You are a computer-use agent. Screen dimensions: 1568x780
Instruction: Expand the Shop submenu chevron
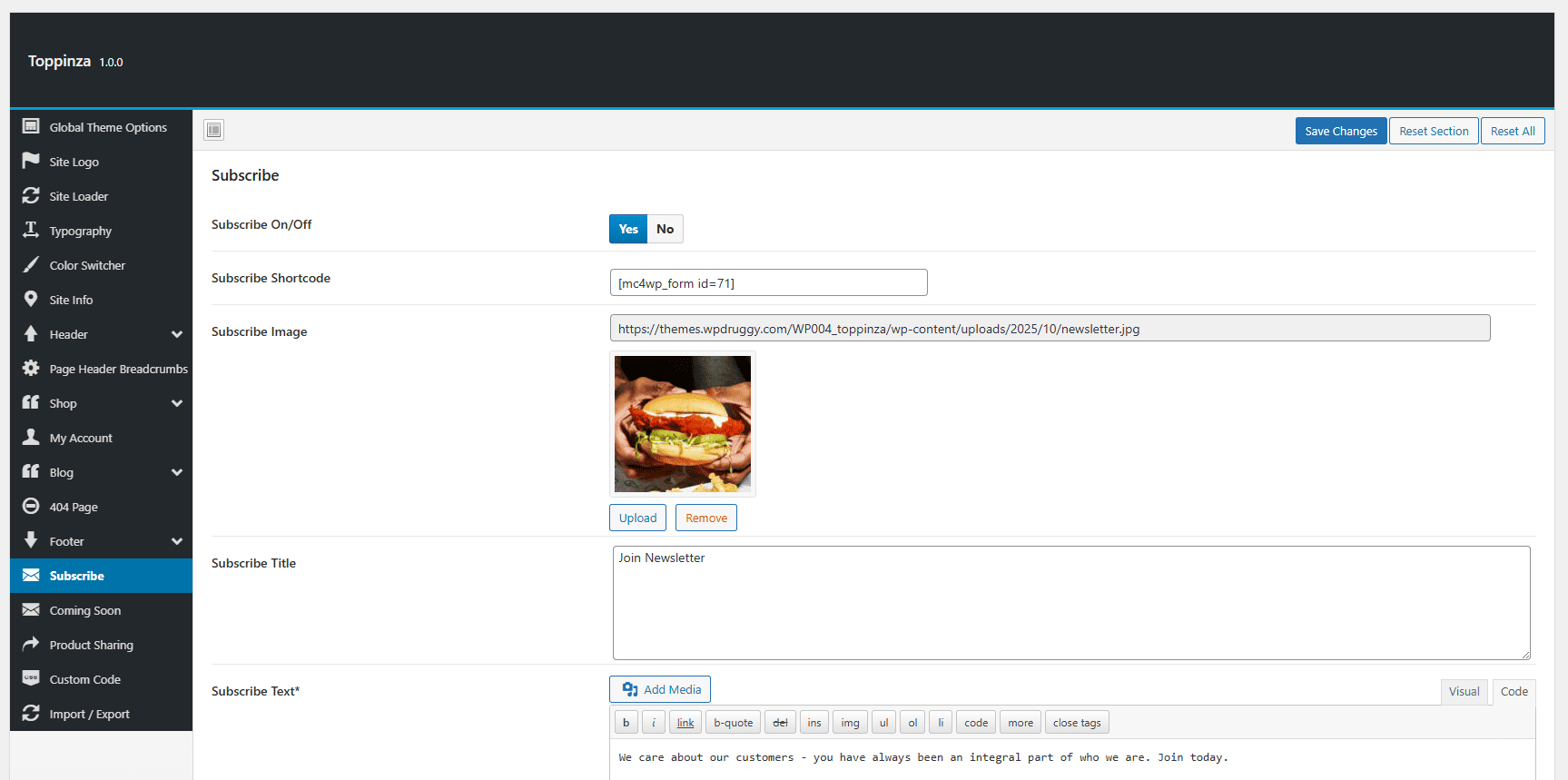[177, 403]
